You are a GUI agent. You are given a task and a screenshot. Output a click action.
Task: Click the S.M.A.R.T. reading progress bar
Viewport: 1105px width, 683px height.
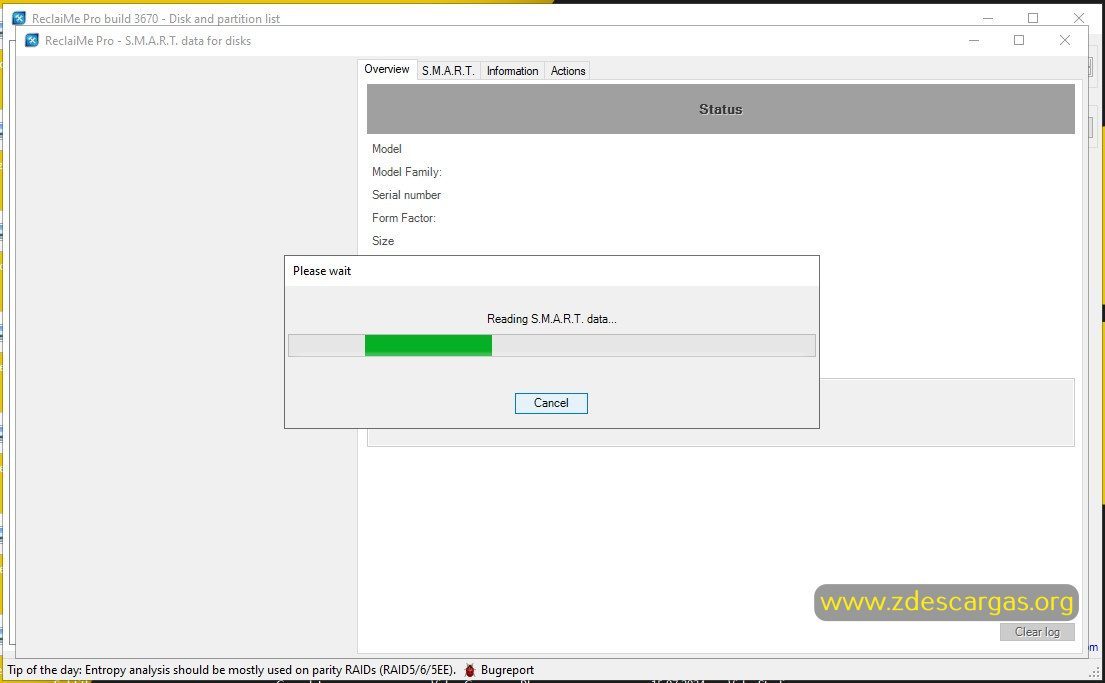pos(552,345)
